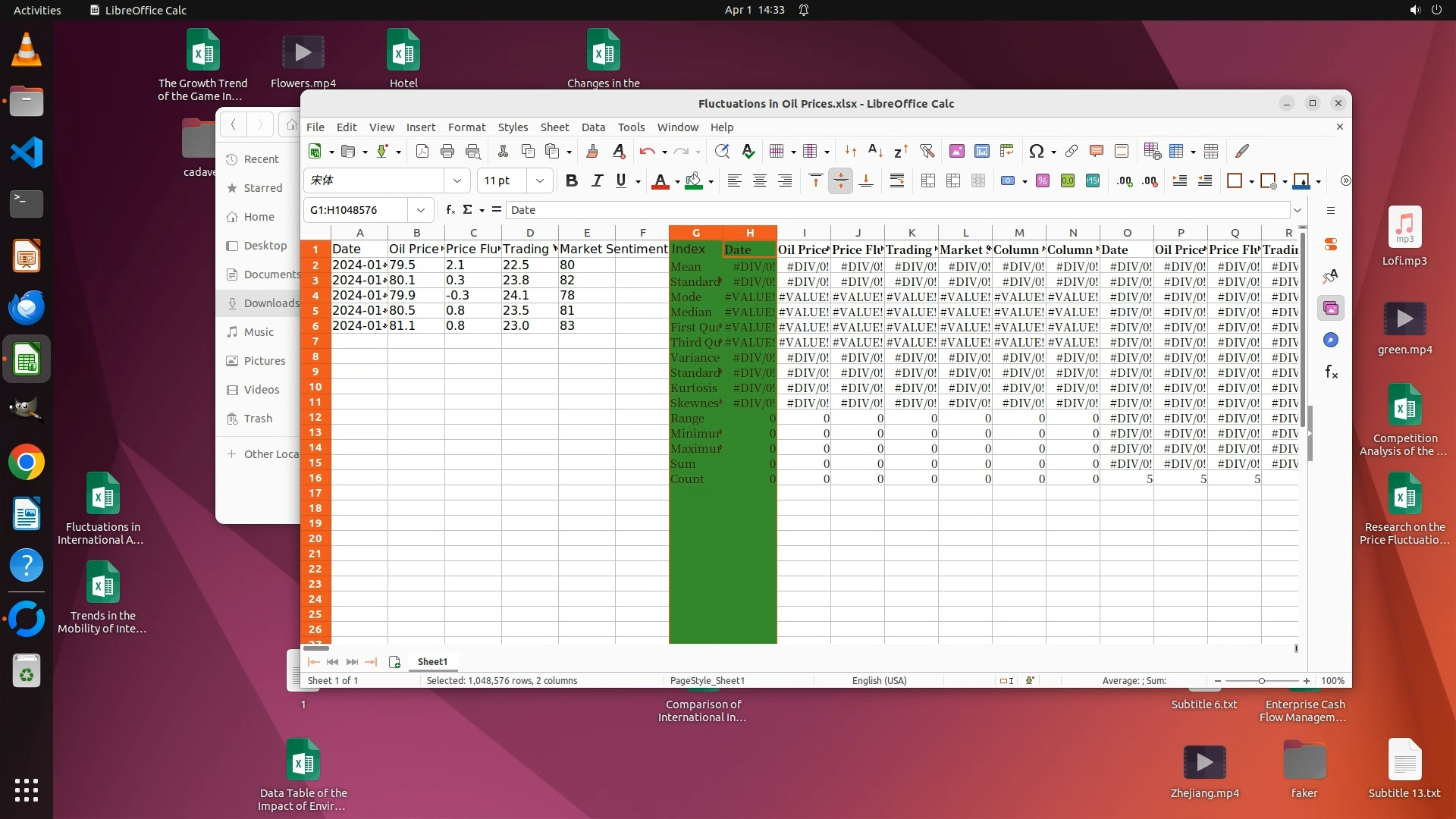
Task: Expand the Name Box dropdown arrow
Action: coord(420,210)
